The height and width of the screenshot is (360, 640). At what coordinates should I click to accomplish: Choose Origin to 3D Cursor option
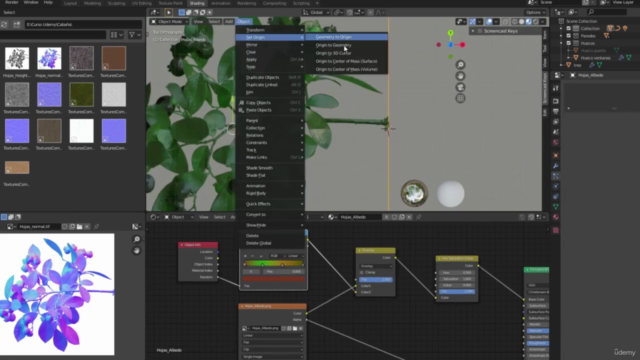[346, 53]
